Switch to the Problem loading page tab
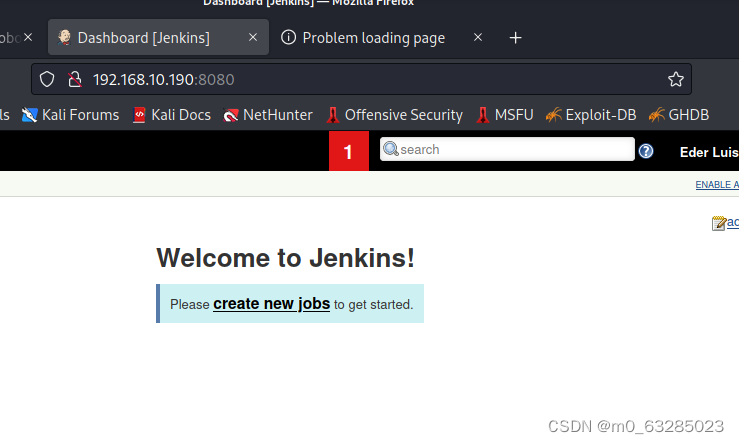This screenshot has height=444, width=739. point(373,37)
